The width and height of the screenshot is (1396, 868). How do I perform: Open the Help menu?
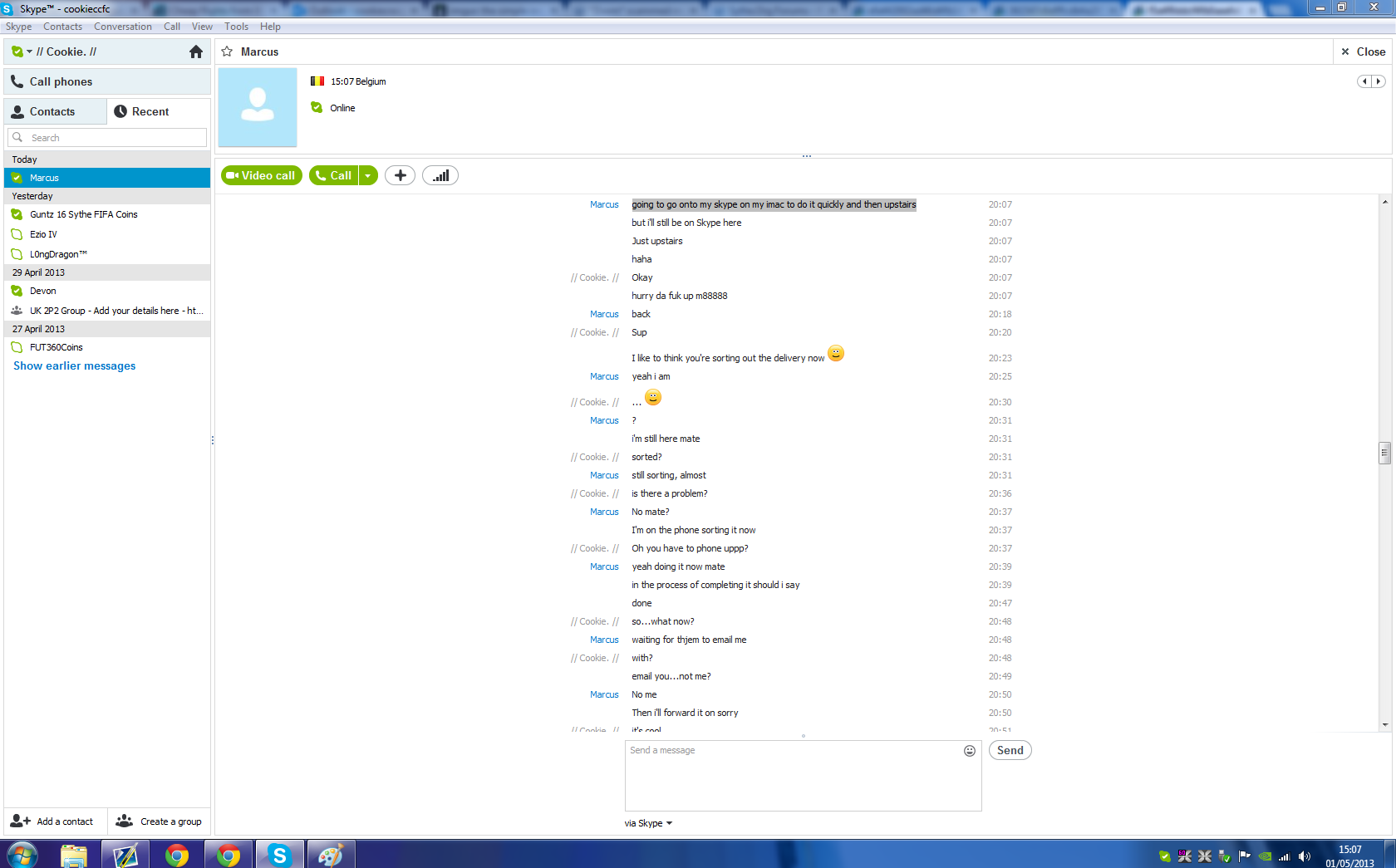coord(270,27)
